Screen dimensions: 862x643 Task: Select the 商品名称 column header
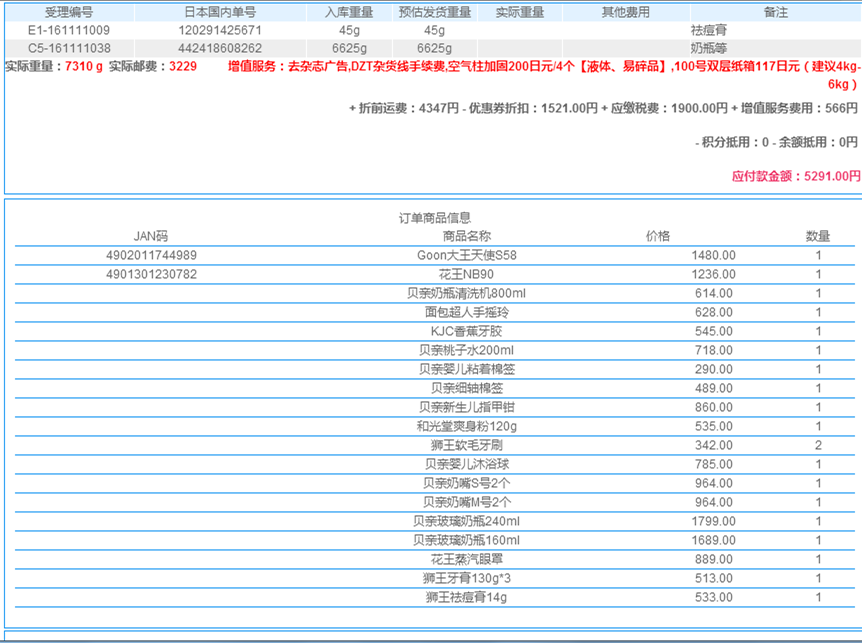[x=467, y=236]
